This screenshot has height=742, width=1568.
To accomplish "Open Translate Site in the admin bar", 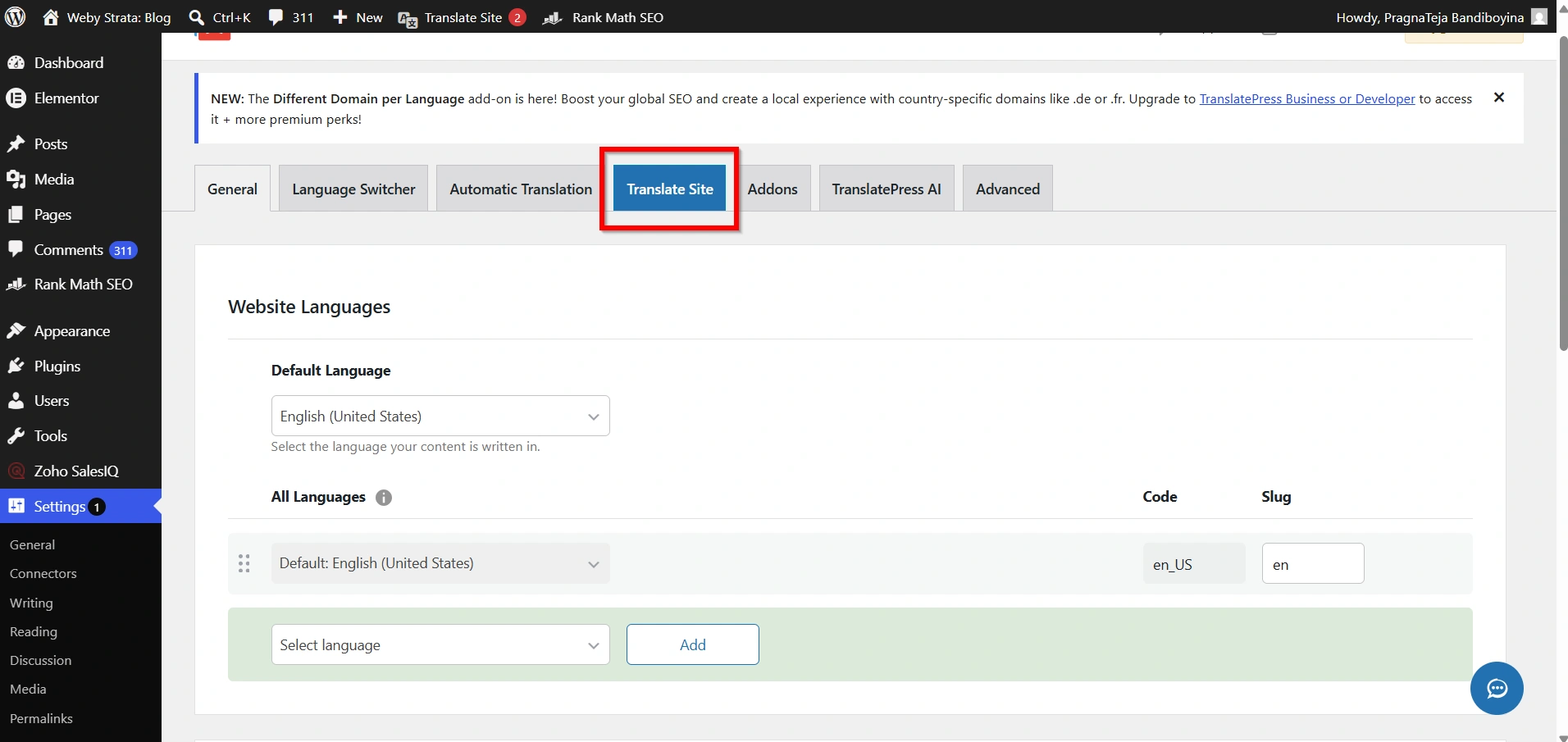I will pos(462,17).
